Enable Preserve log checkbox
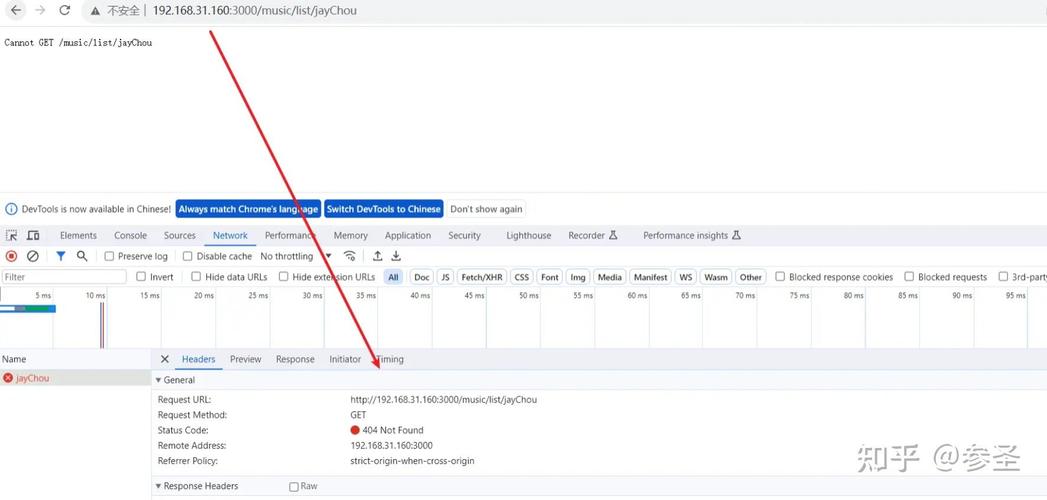1047x500 pixels. coord(110,256)
